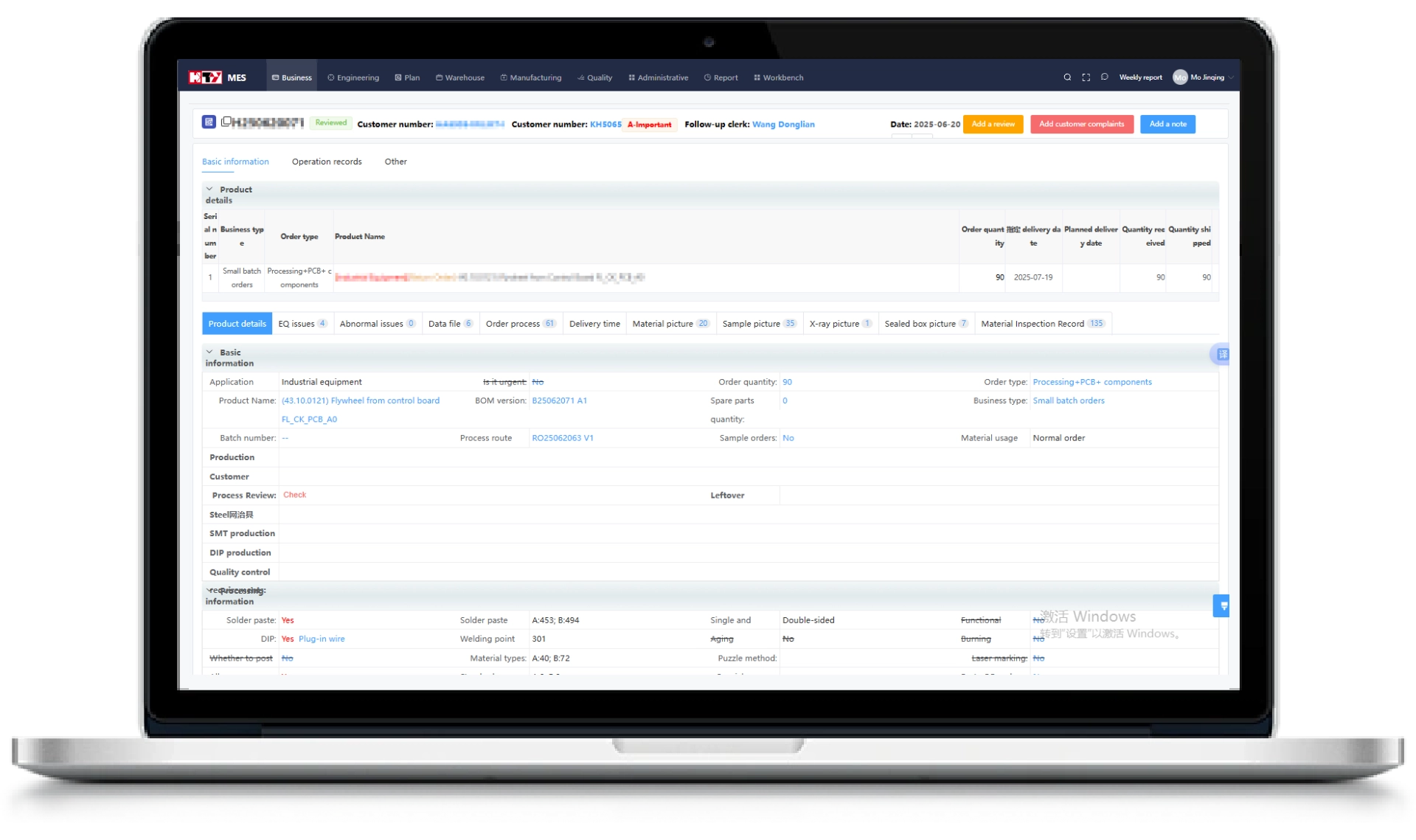Click Add customer complaints button
This screenshot has width=1416, height=840.
pos(1081,124)
